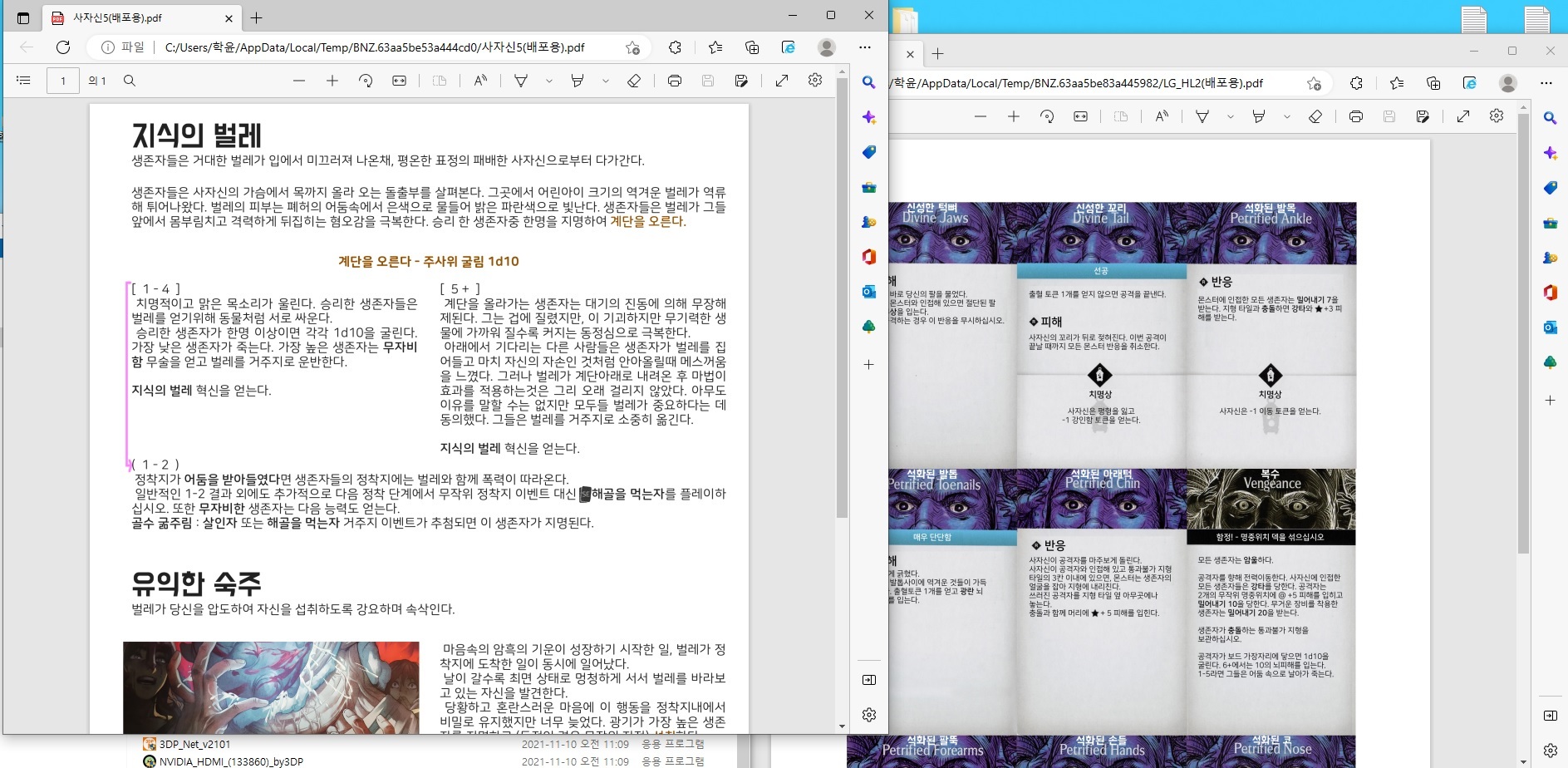Print the LG_HL2 PDF
Viewport: 1568px width, 768px height.
[1356, 116]
